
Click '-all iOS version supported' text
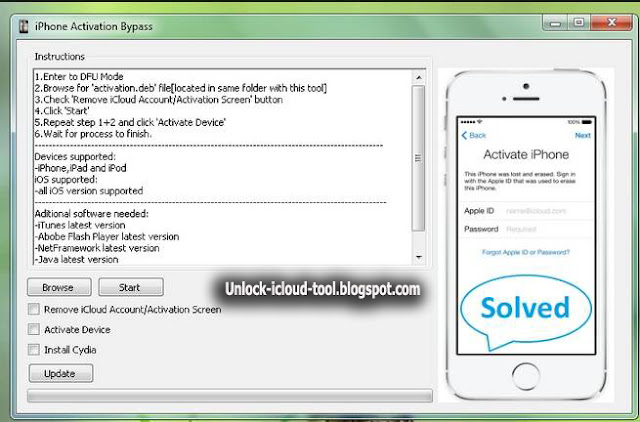(89, 191)
